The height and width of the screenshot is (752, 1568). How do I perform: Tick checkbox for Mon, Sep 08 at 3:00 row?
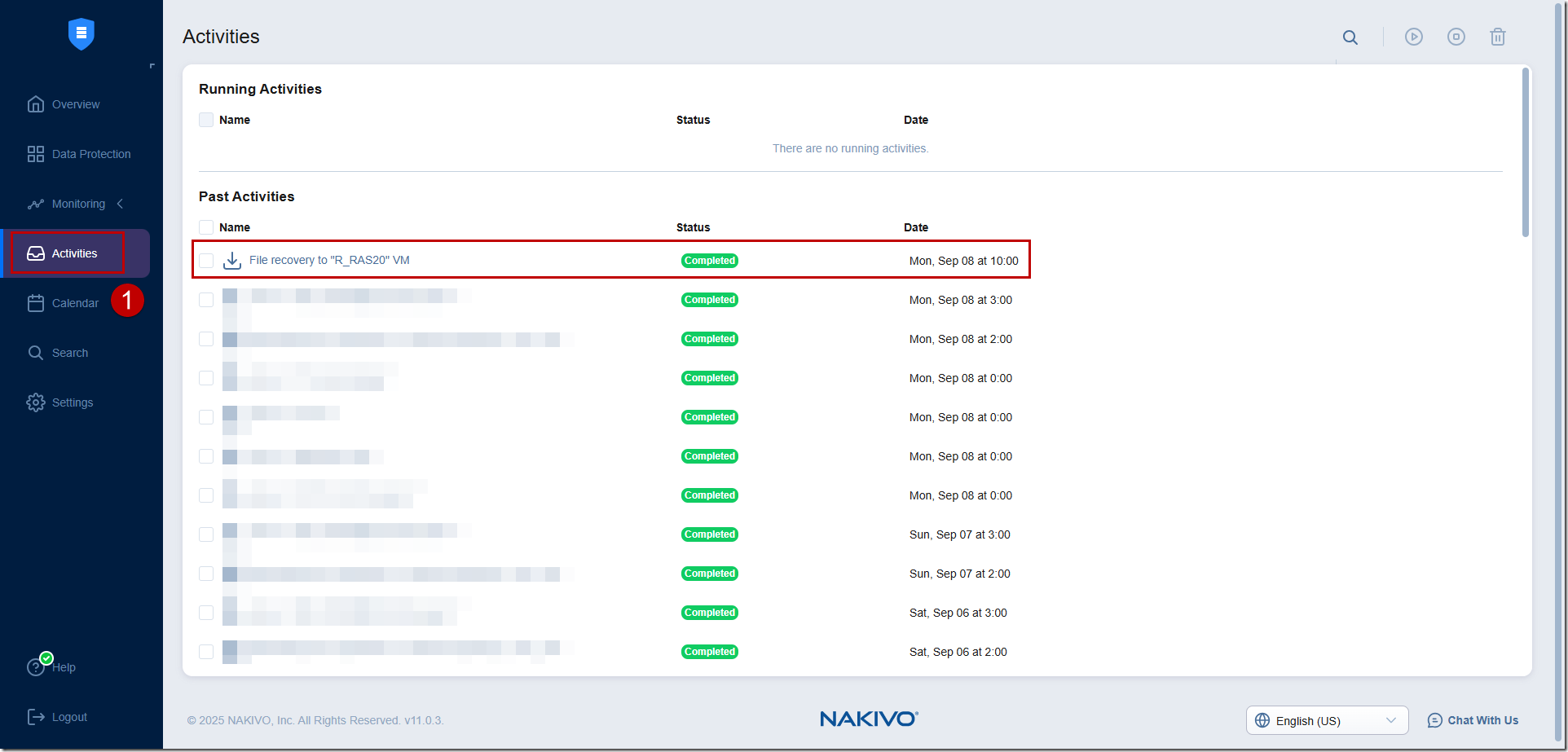click(x=206, y=300)
